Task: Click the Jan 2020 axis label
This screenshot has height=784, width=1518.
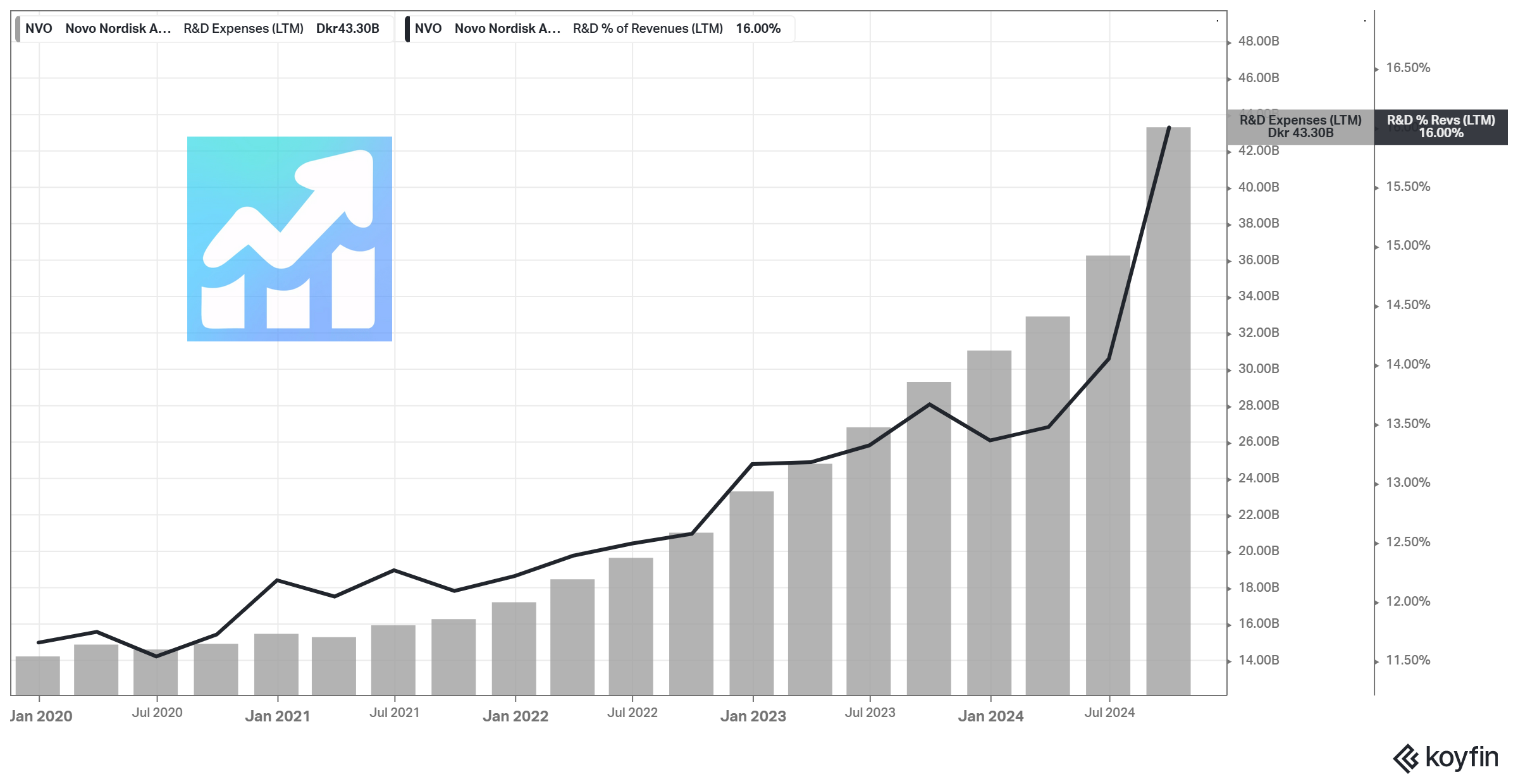Action: (x=41, y=716)
